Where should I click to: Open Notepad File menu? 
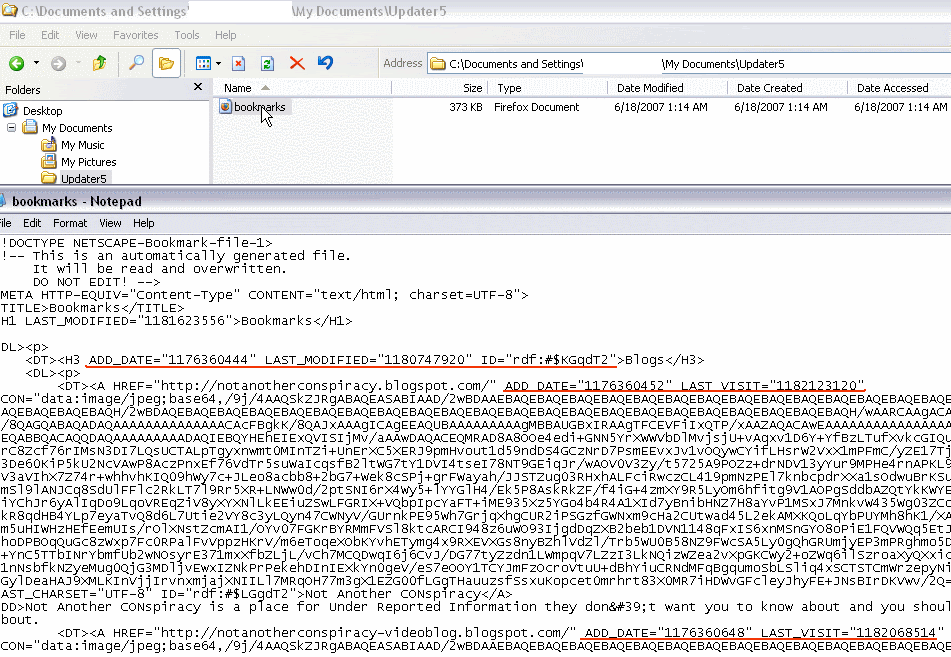click(x=5, y=223)
